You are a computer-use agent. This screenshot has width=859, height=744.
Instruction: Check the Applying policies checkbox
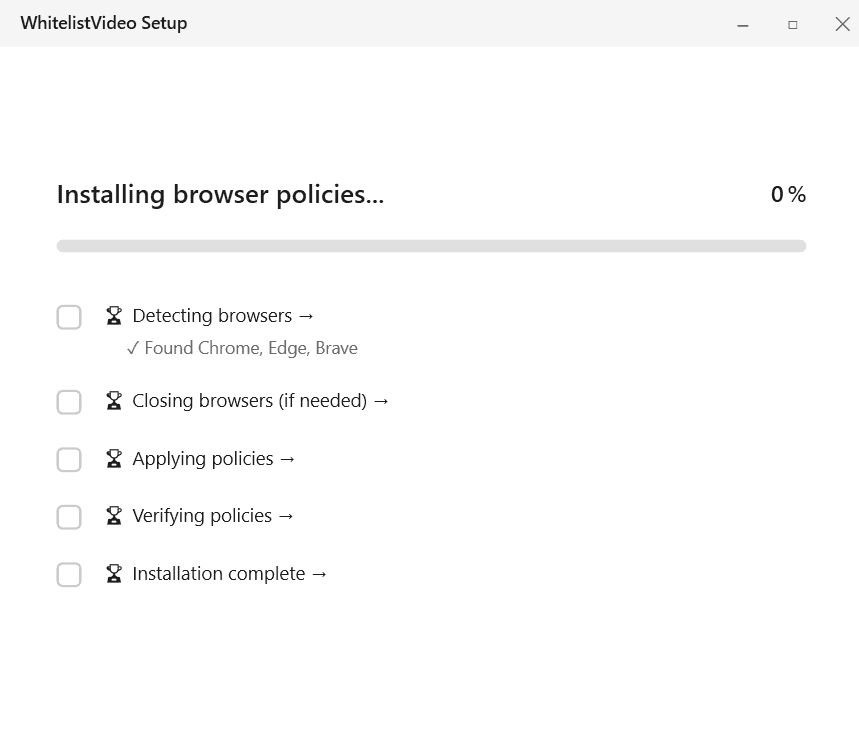pos(69,459)
